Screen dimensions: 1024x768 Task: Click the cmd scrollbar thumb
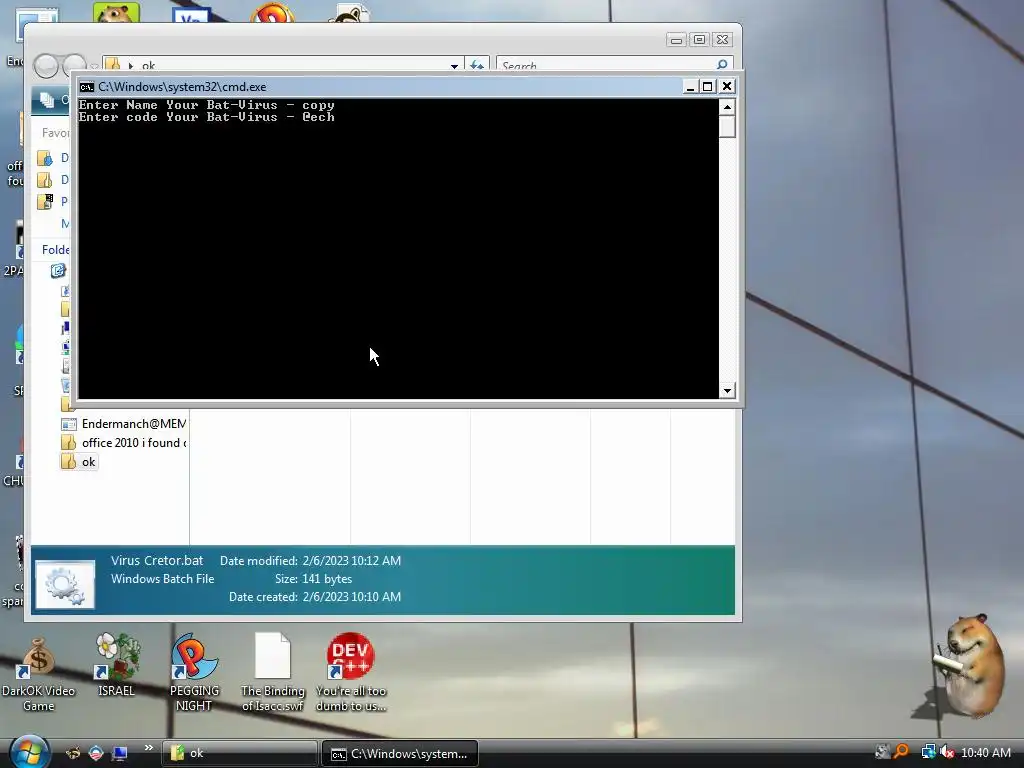coord(728,126)
